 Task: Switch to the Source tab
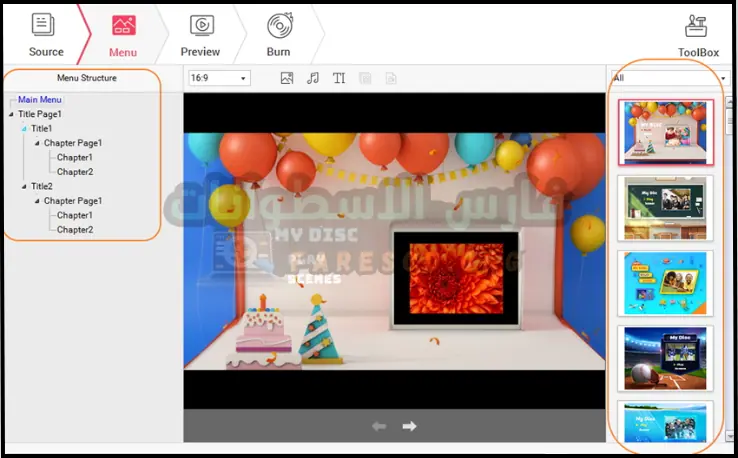[45, 35]
